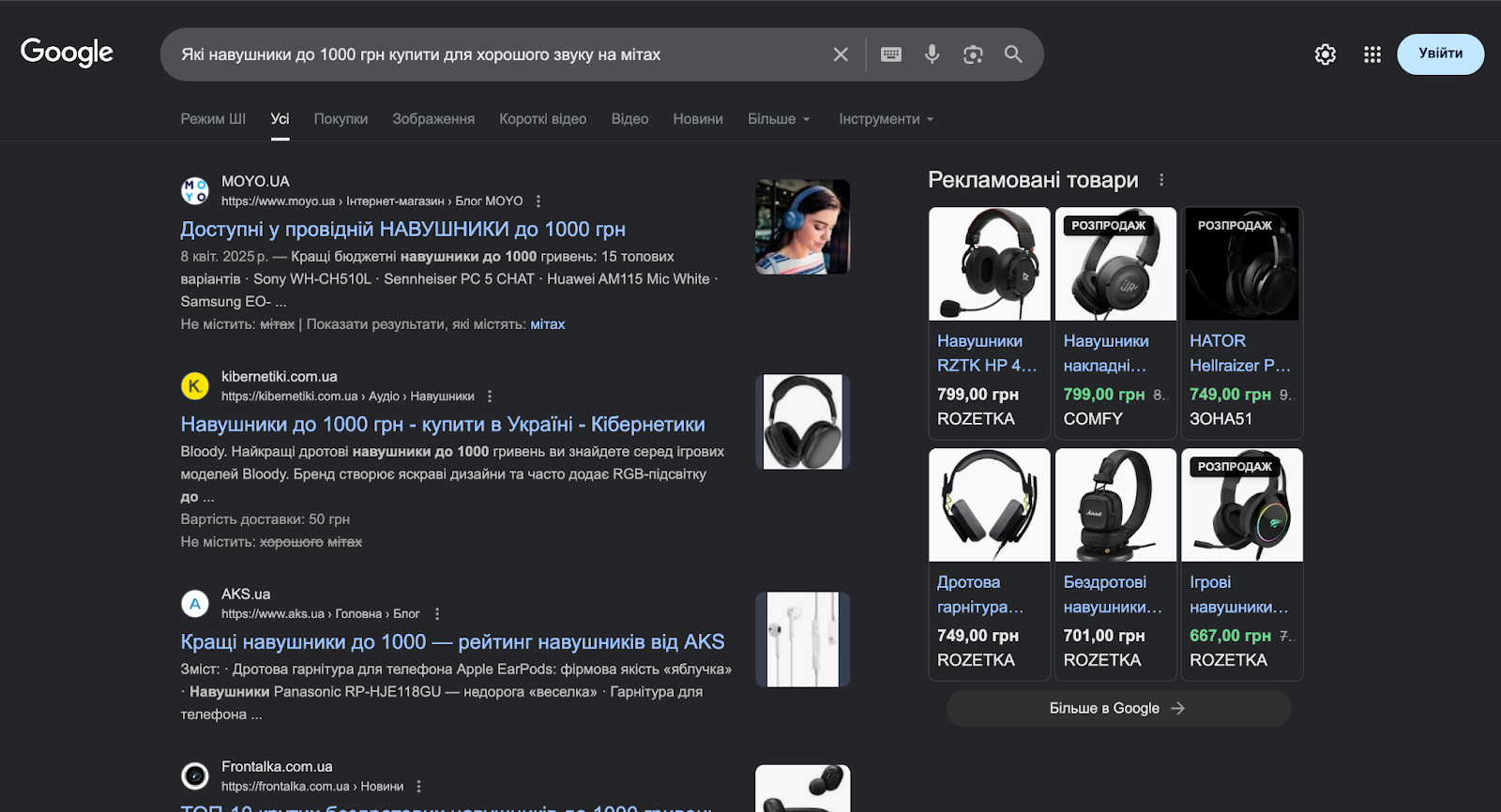Open the on-screen keyboard input tool
Viewport: 1501px width, 812px height.
[891, 54]
